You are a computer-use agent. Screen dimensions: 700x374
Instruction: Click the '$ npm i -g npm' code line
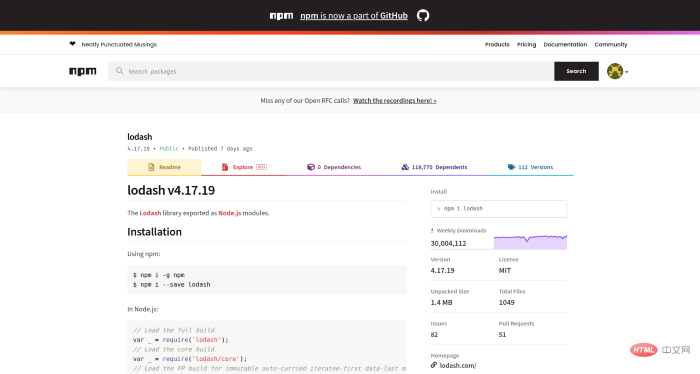point(159,275)
